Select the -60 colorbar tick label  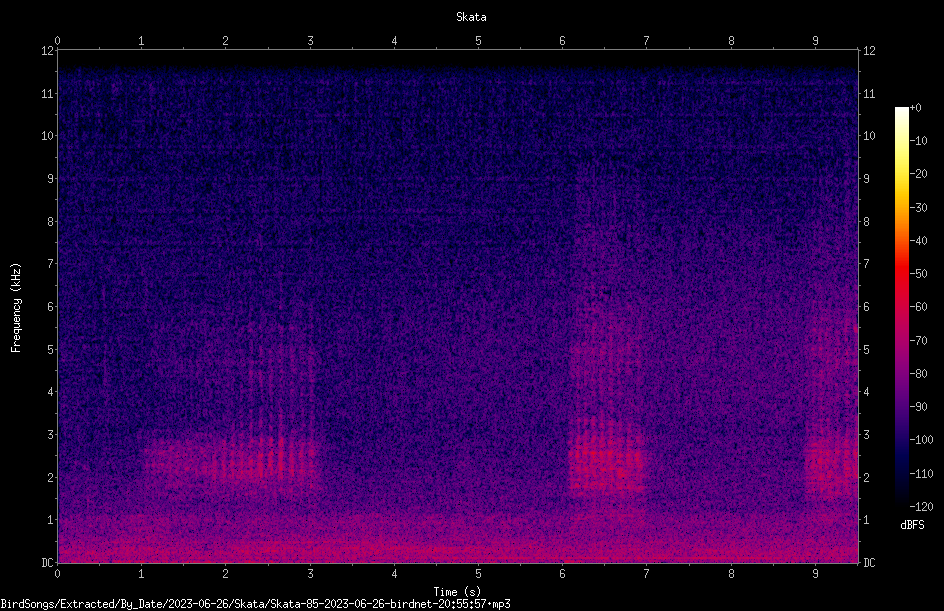click(x=918, y=307)
